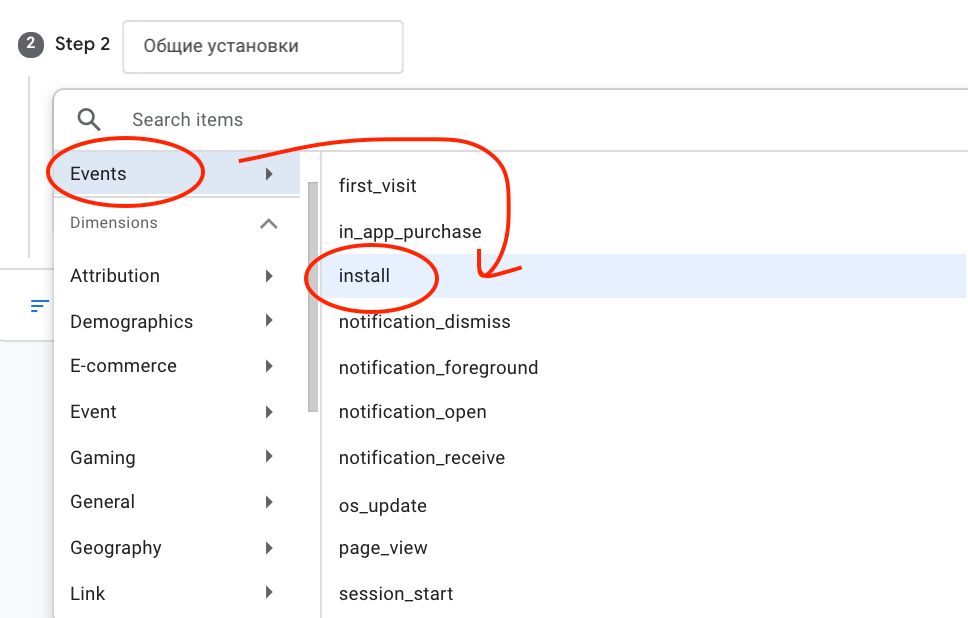The image size is (968, 618).
Task: Expand Attribution category arrow
Action: pos(269,276)
